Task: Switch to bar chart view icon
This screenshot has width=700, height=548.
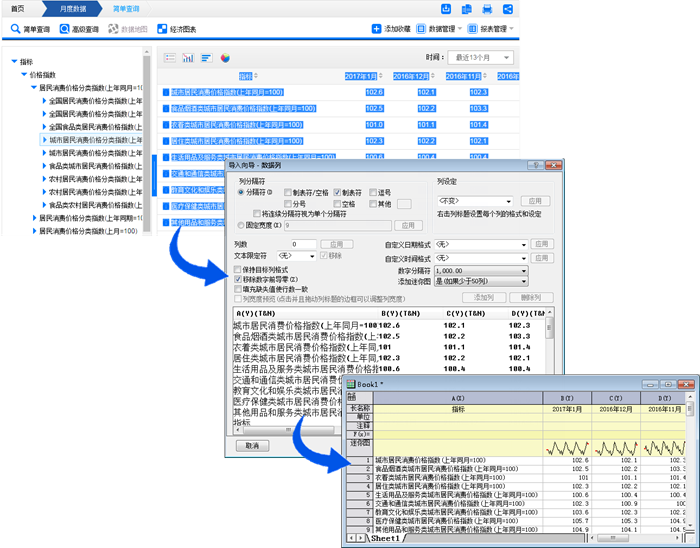Action: [188, 58]
